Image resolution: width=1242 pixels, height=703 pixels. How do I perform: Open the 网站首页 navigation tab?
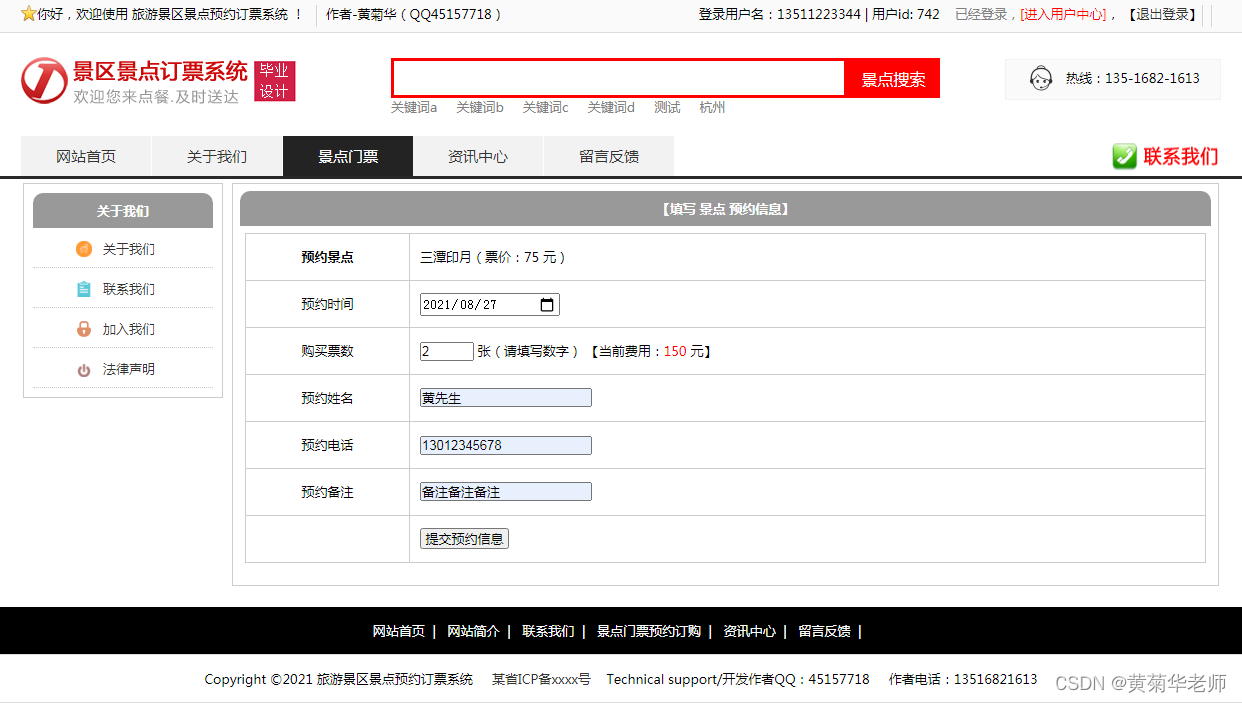click(86, 156)
